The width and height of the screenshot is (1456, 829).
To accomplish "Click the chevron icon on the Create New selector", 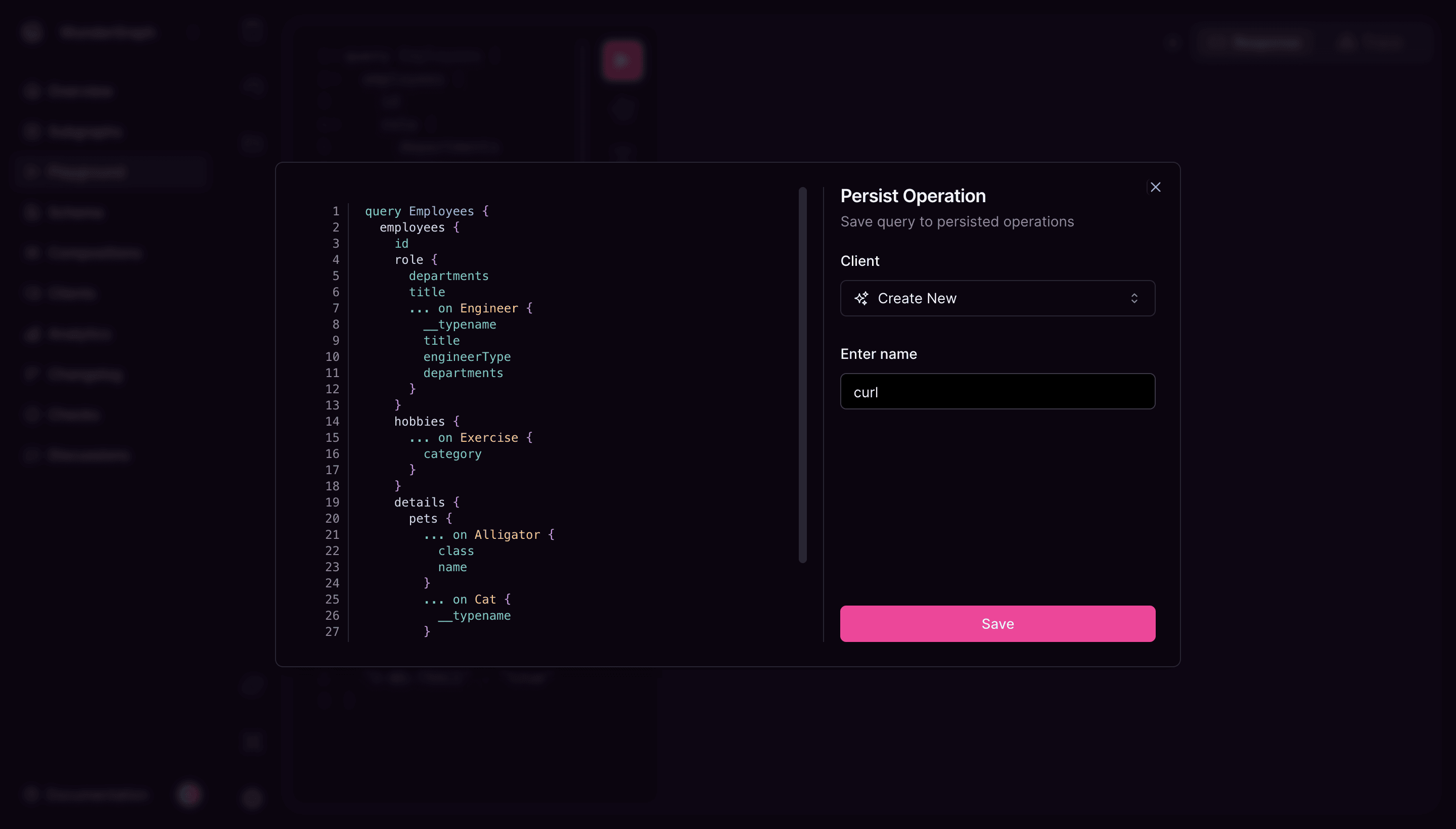I will (1135, 298).
